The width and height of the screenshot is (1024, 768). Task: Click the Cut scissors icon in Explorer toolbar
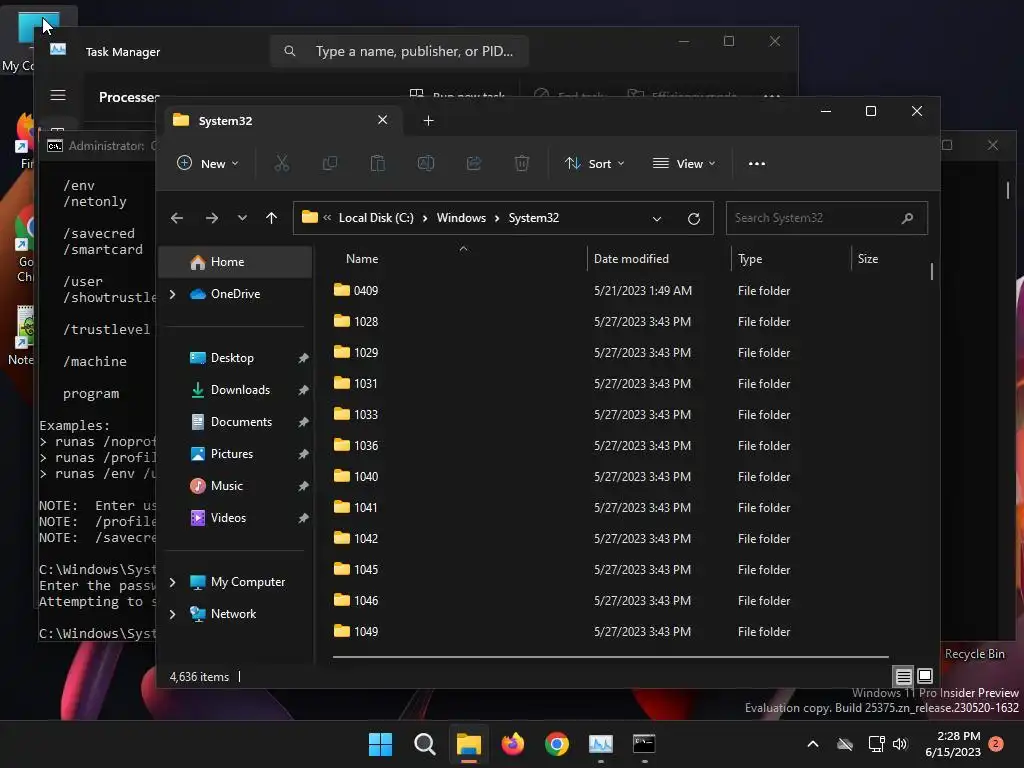click(281, 163)
